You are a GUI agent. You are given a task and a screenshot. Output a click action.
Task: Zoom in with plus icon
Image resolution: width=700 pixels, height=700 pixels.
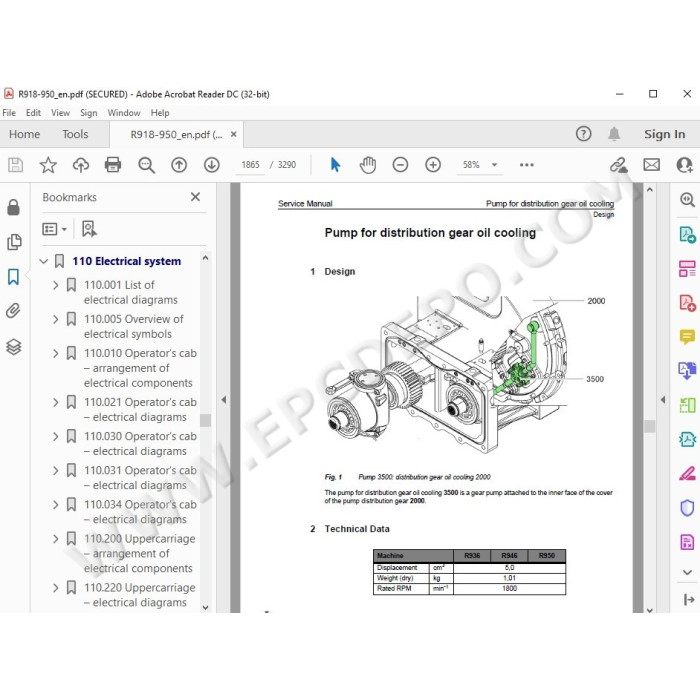click(433, 165)
